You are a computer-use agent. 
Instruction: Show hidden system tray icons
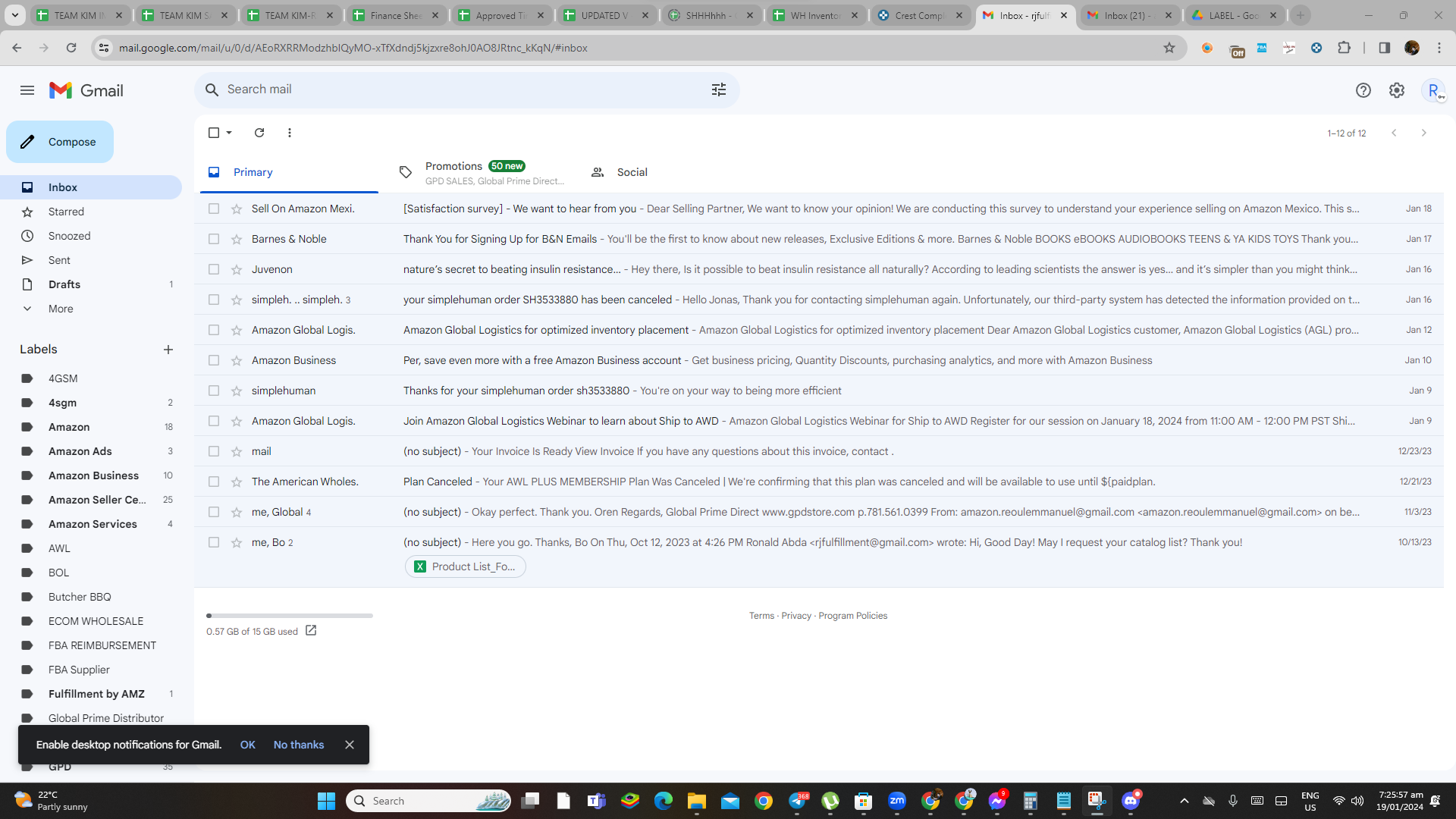click(1184, 801)
